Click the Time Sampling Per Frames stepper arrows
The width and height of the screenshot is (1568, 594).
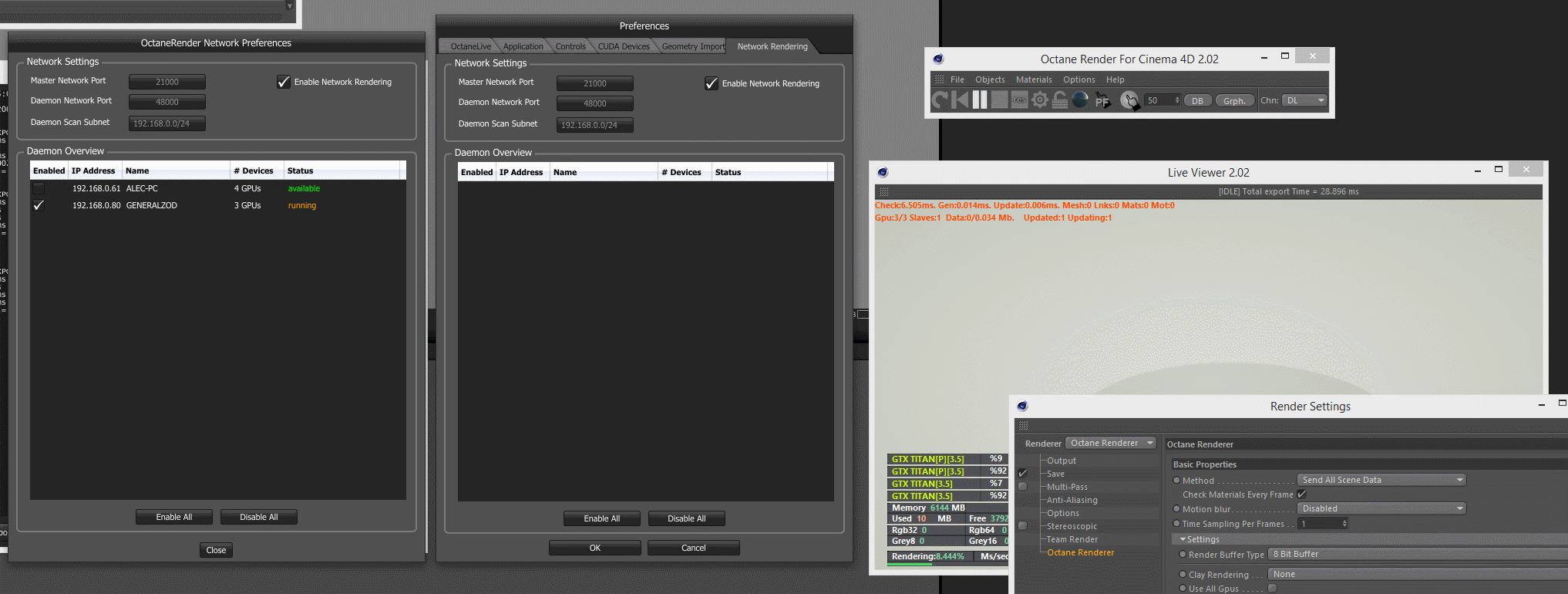pyautogui.click(x=1344, y=524)
